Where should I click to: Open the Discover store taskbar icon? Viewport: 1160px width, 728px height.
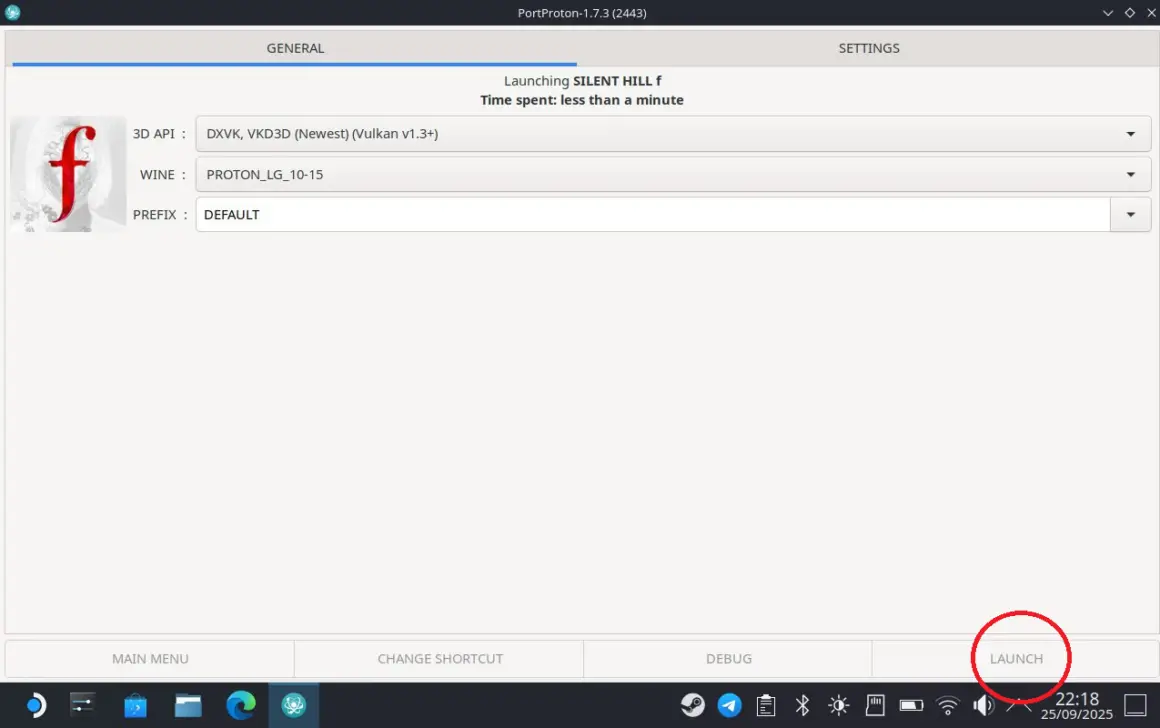point(135,705)
